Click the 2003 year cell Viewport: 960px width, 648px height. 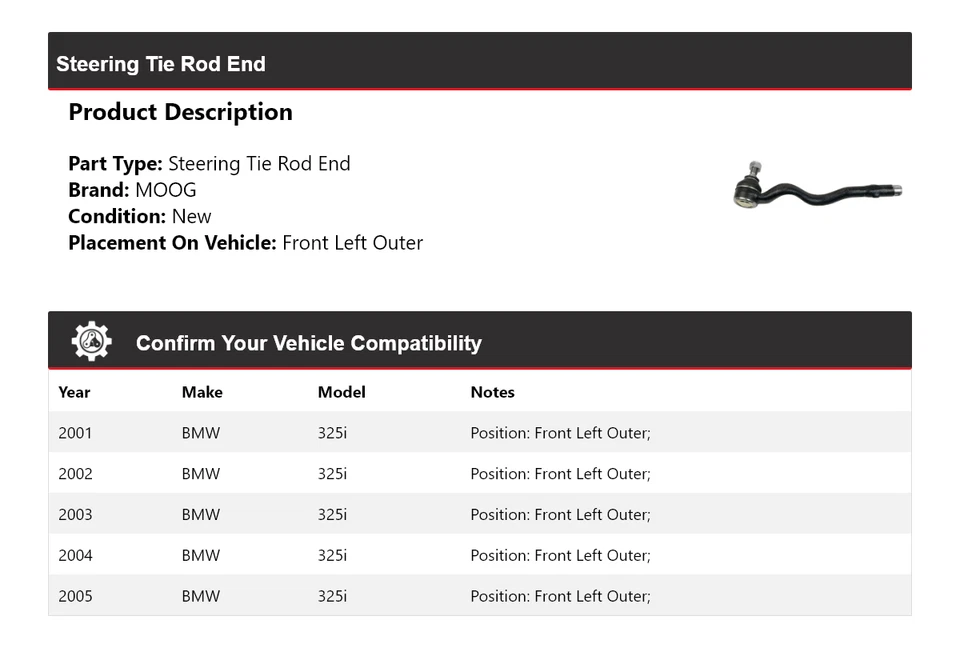pyautogui.click(x=75, y=515)
